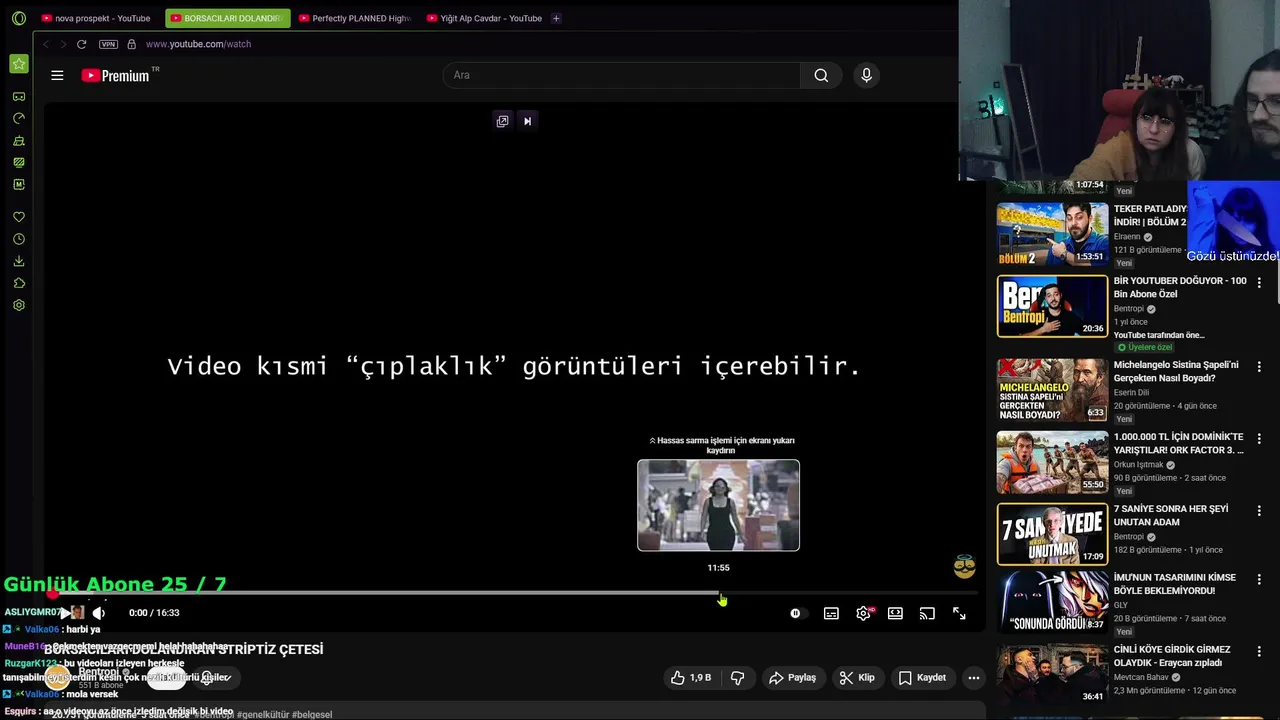Open thumbnail of TEKER PATLADI BÖLÜM 2 video
The width and height of the screenshot is (1280, 720).
coord(1052,234)
